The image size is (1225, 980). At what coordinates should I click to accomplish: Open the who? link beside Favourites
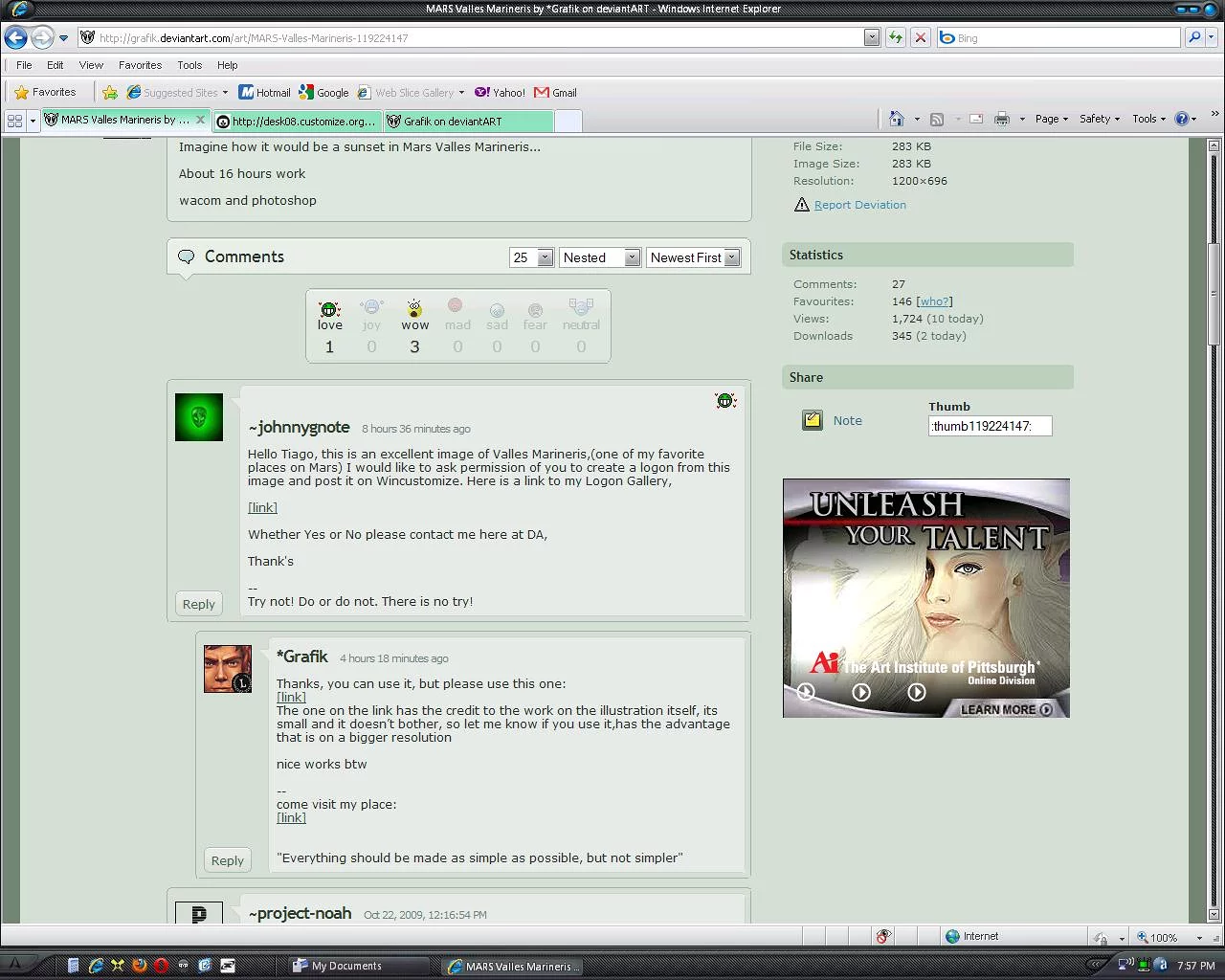(934, 301)
